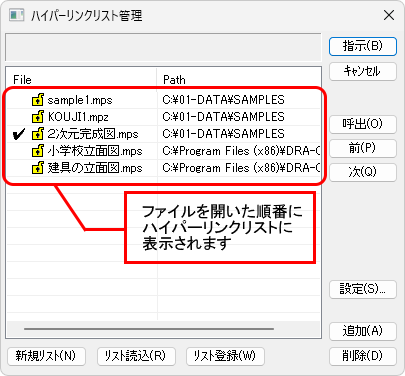Open 設定(S)... settings
Image resolution: width=405 pixels, height=376 pixels.
click(x=363, y=289)
